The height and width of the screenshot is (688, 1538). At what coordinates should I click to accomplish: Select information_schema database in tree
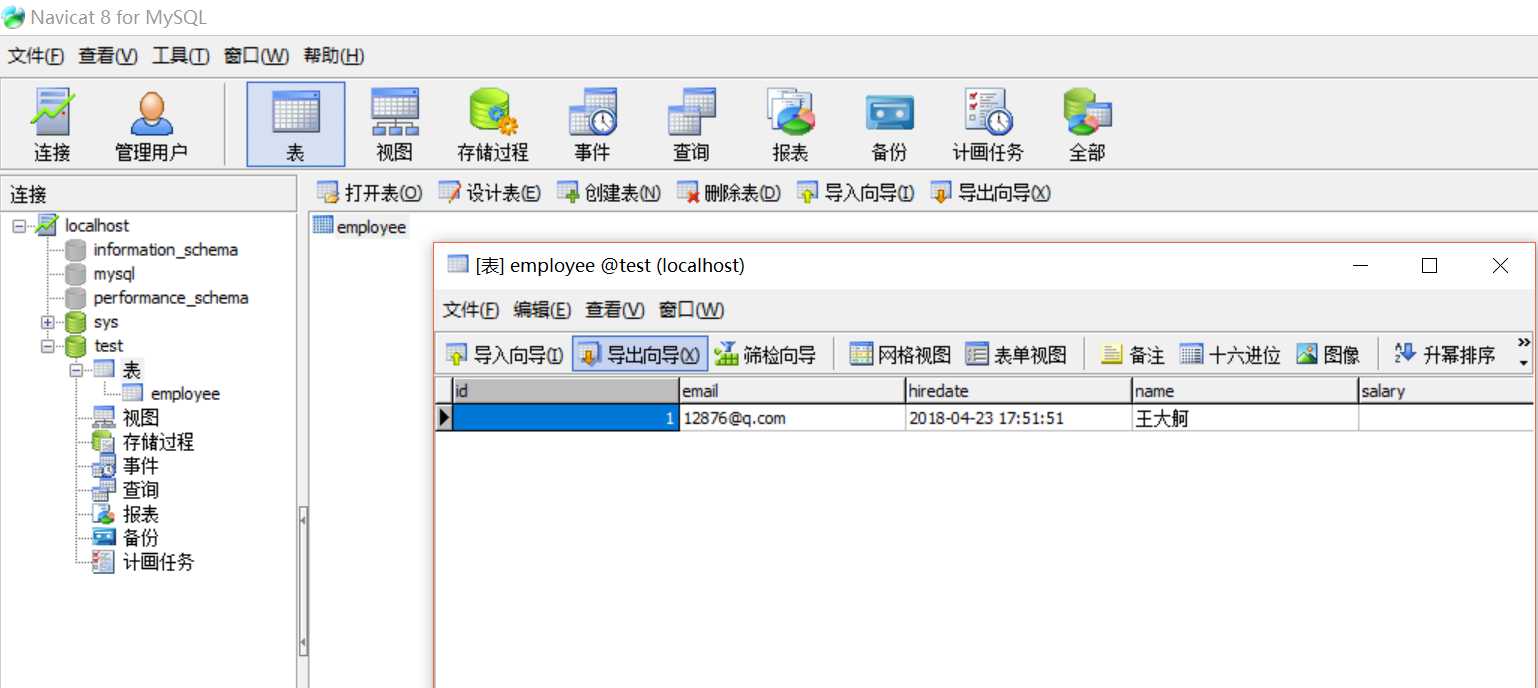166,250
